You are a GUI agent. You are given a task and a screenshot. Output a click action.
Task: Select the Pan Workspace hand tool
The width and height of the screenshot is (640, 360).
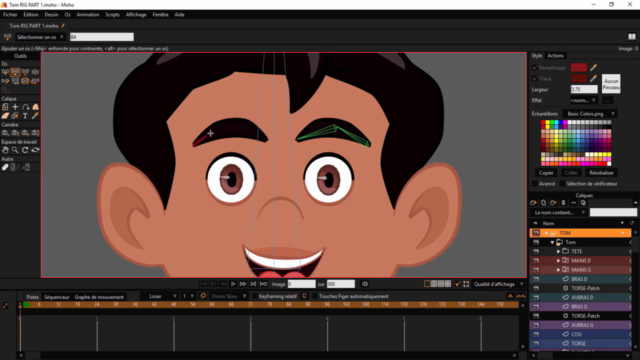[5, 150]
